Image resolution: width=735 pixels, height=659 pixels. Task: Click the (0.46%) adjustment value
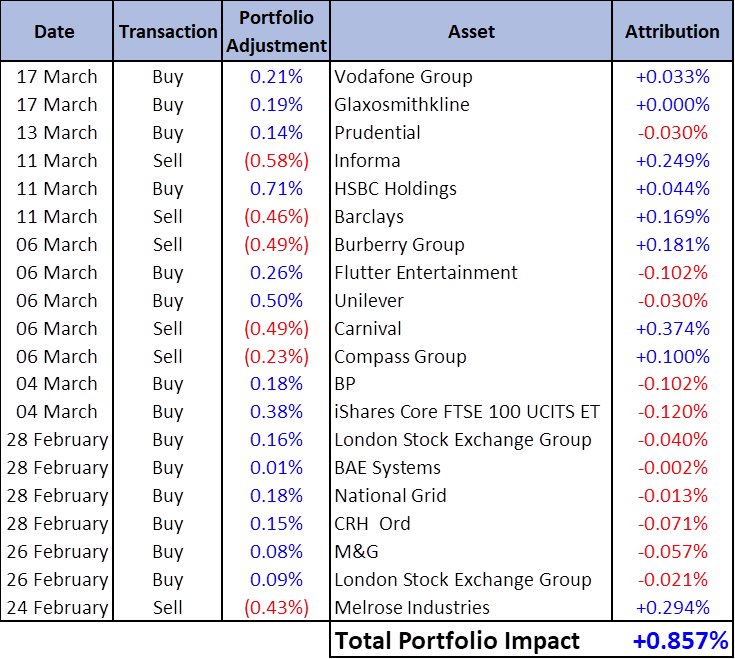(x=276, y=217)
